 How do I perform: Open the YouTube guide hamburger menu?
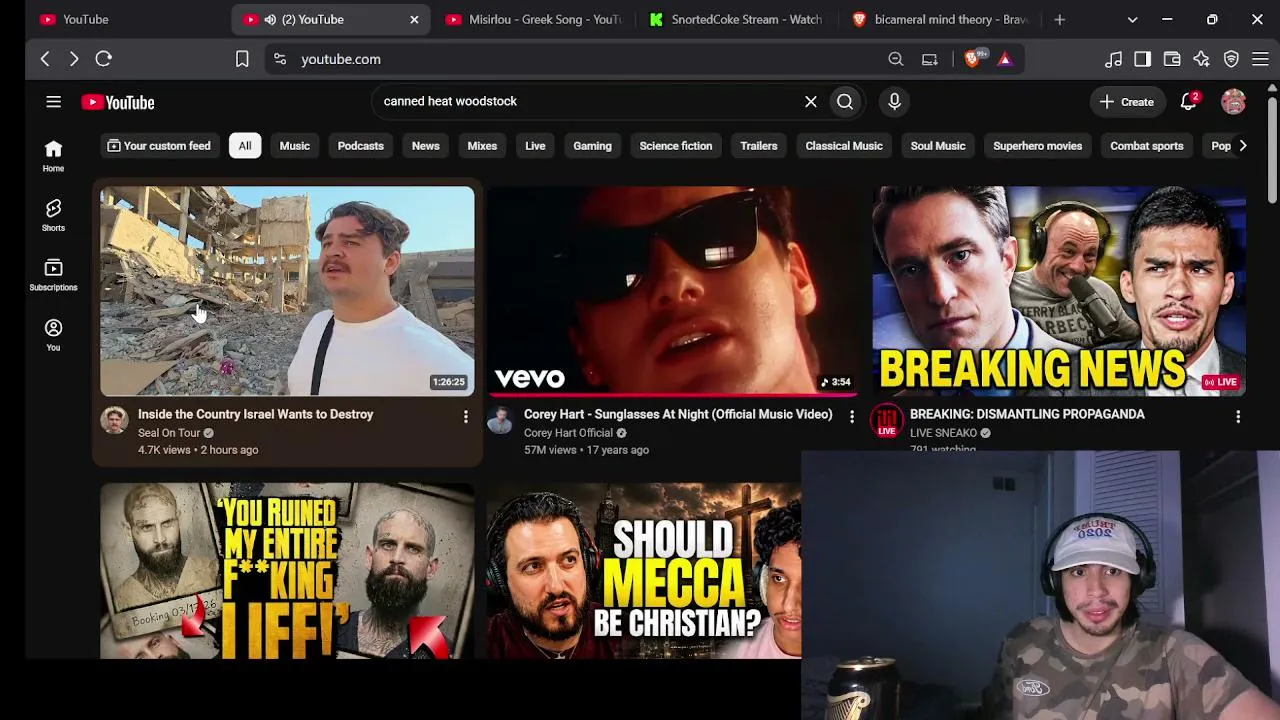[x=54, y=102]
